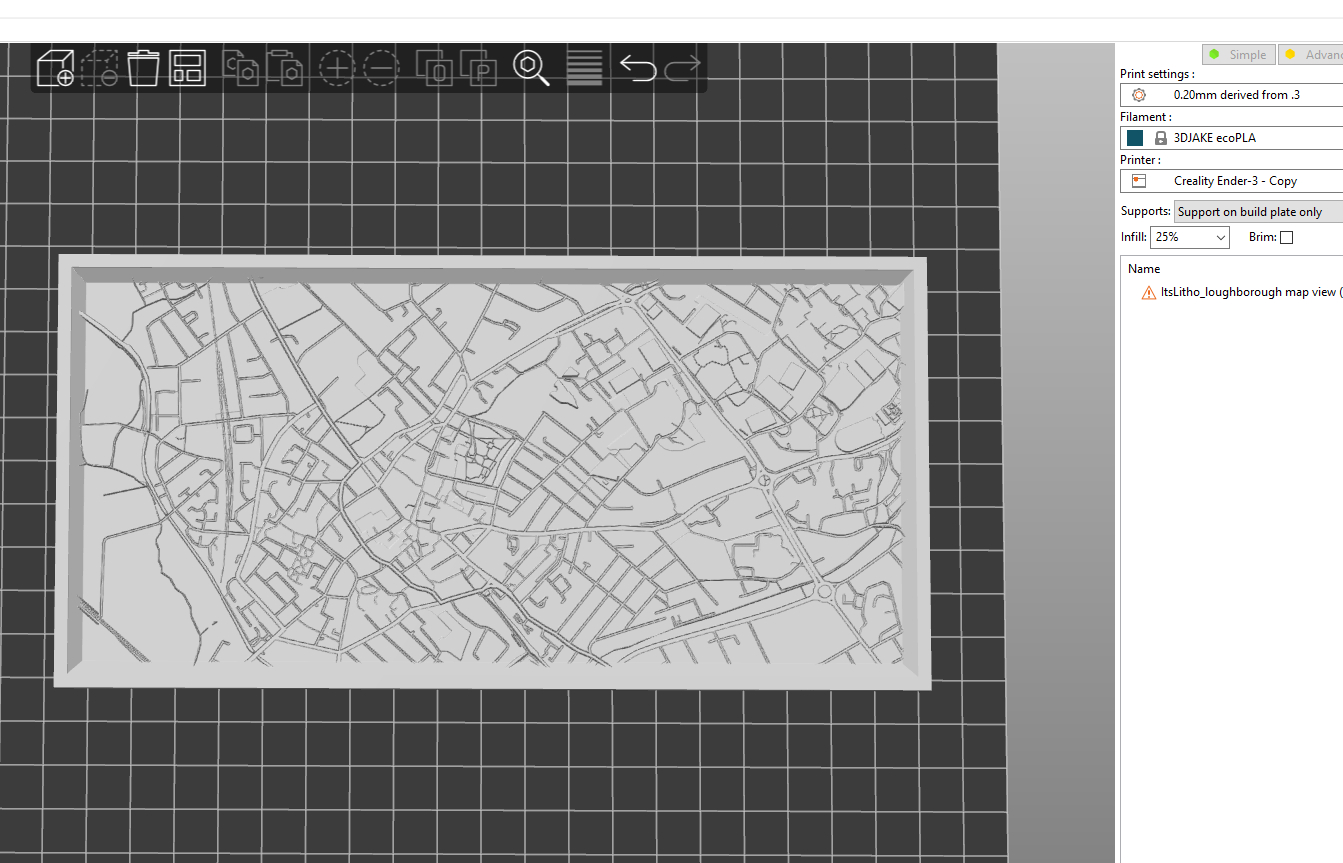Open the Arrange tool
The width and height of the screenshot is (1343, 863).
click(187, 68)
